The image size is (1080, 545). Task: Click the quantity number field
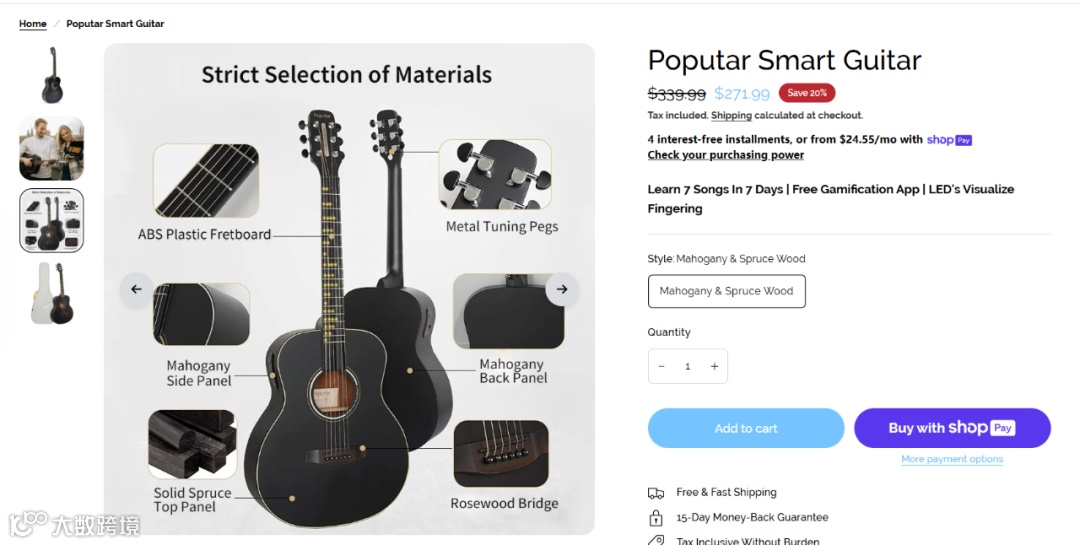coord(688,367)
